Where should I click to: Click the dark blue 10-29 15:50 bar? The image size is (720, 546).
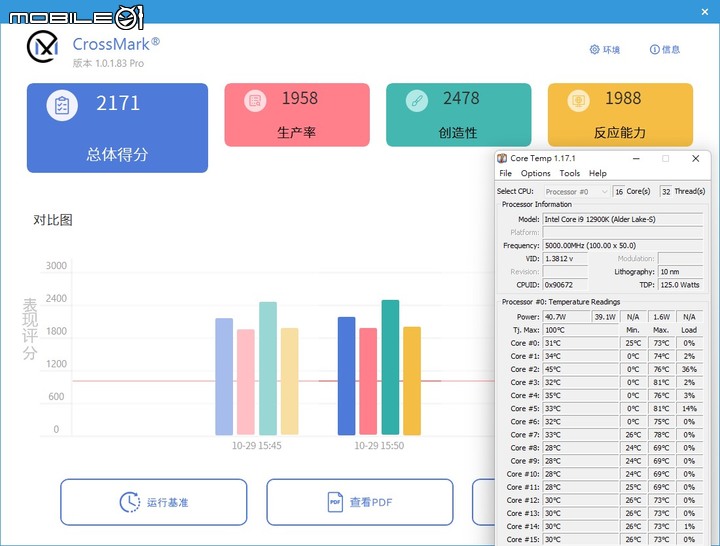(347, 376)
